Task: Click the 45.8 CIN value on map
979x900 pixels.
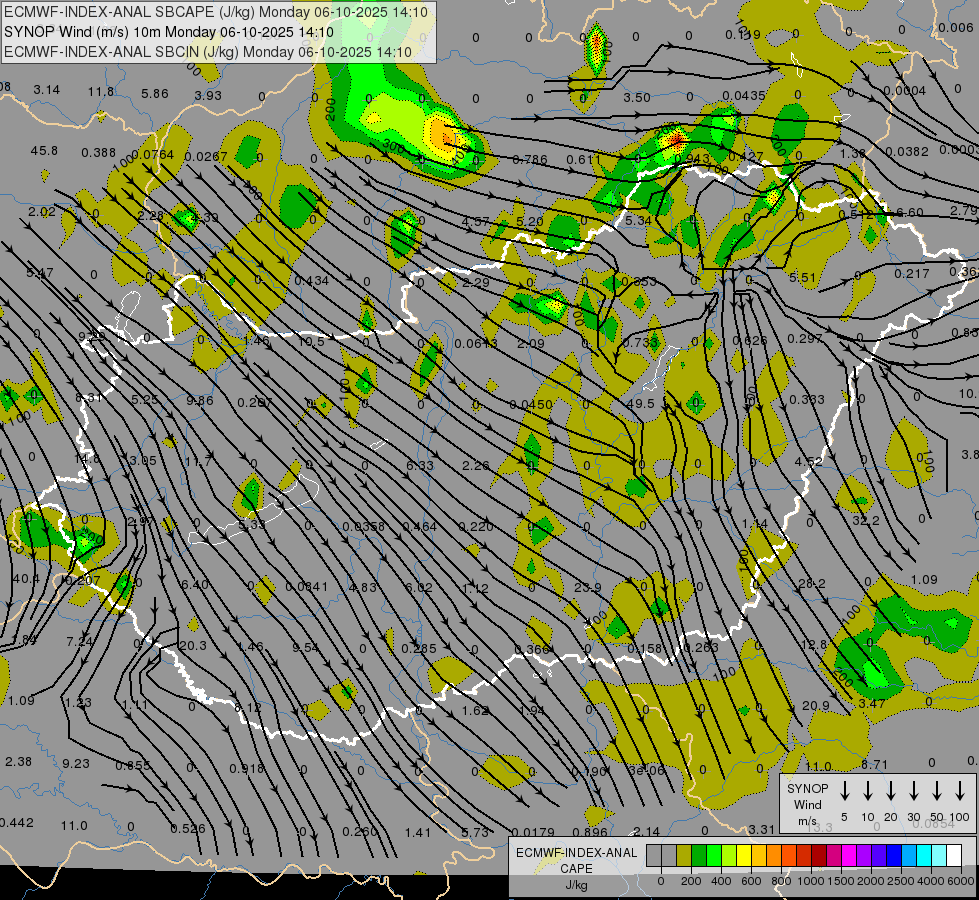Action: [x=44, y=151]
